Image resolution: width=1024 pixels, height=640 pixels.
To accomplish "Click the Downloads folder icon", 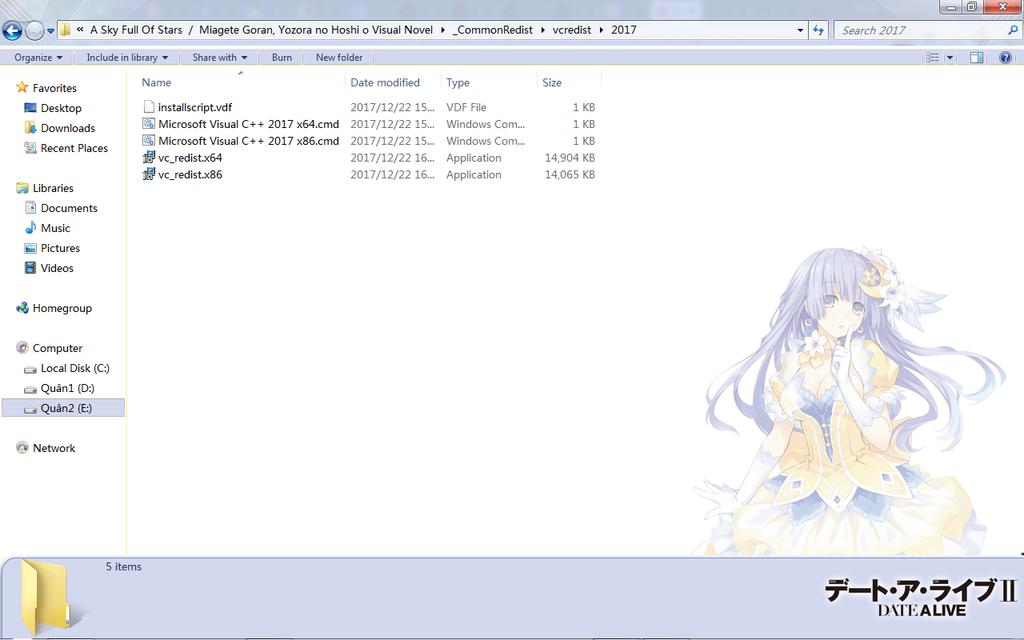I will coord(30,128).
